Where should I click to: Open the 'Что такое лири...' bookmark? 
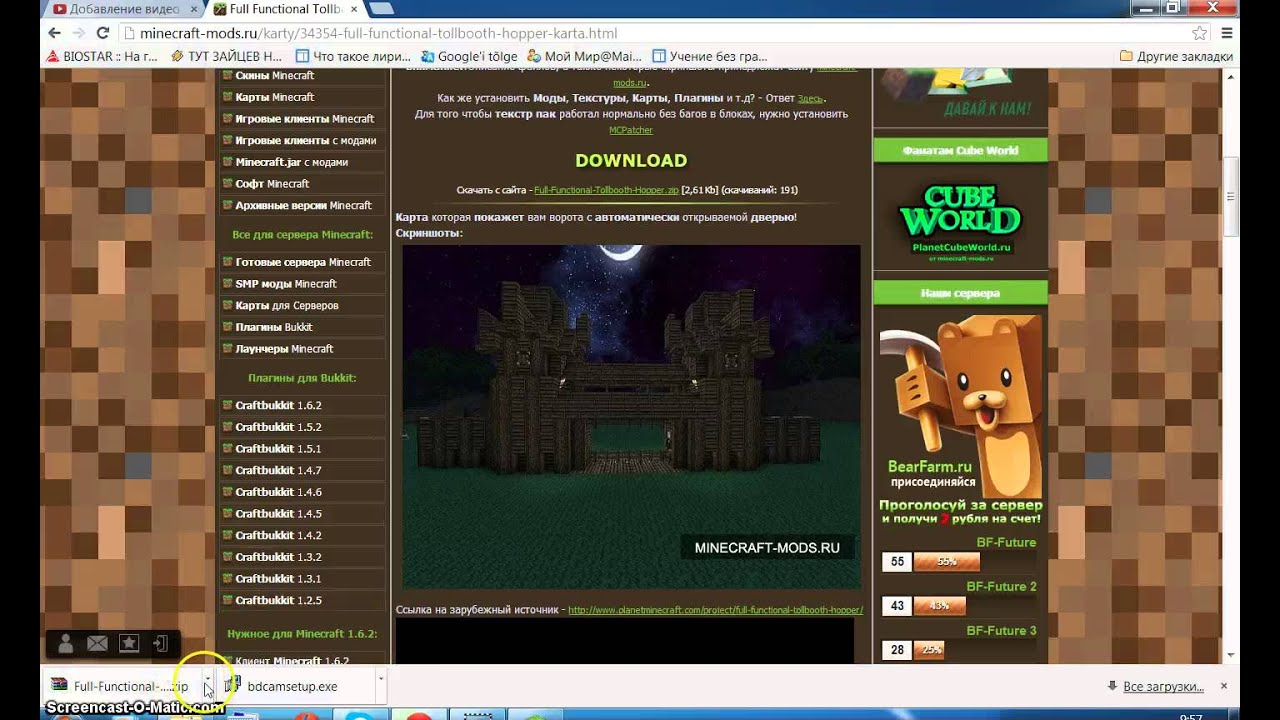pos(353,57)
